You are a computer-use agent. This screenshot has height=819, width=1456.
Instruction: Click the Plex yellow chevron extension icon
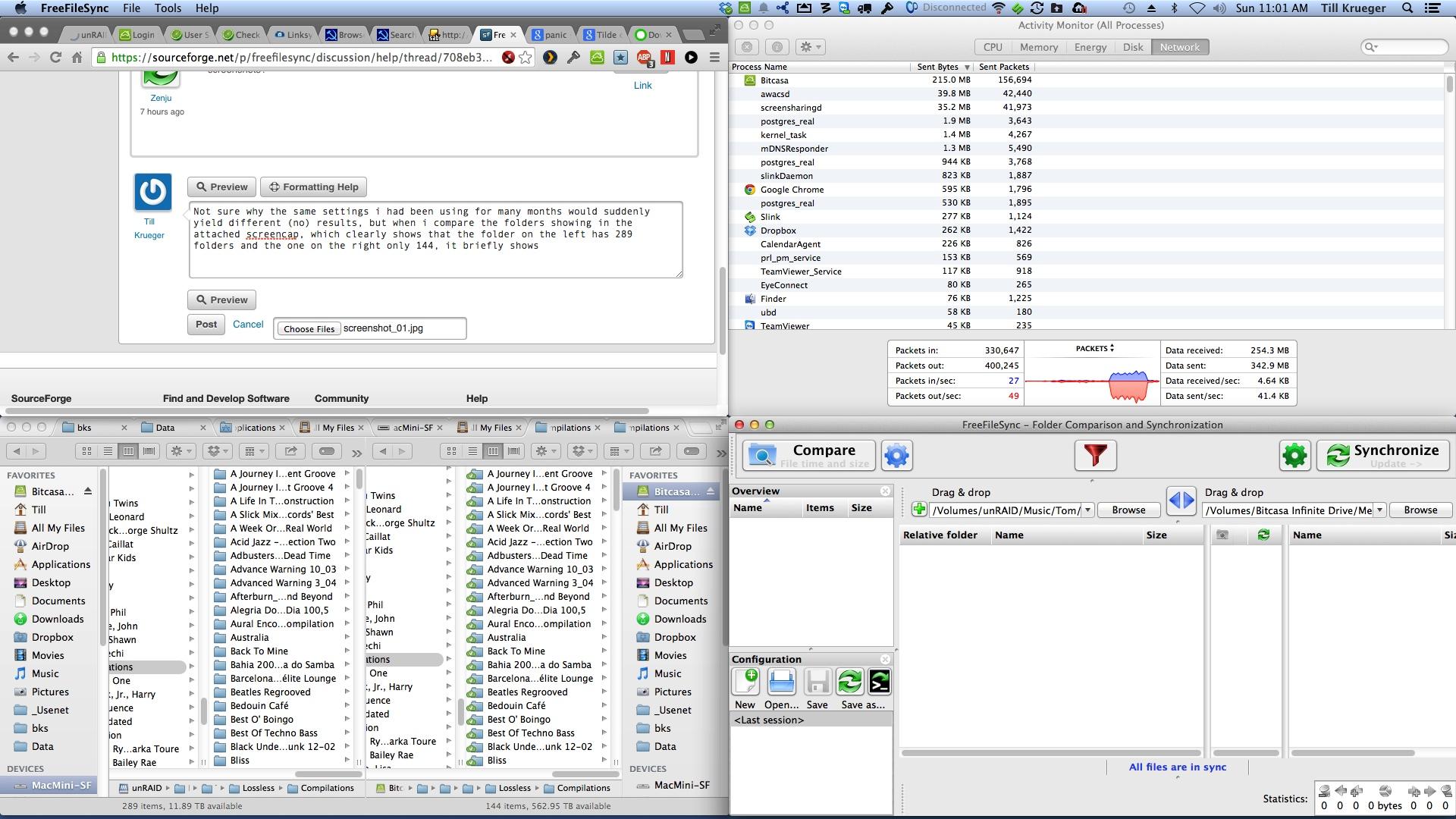[x=550, y=58]
